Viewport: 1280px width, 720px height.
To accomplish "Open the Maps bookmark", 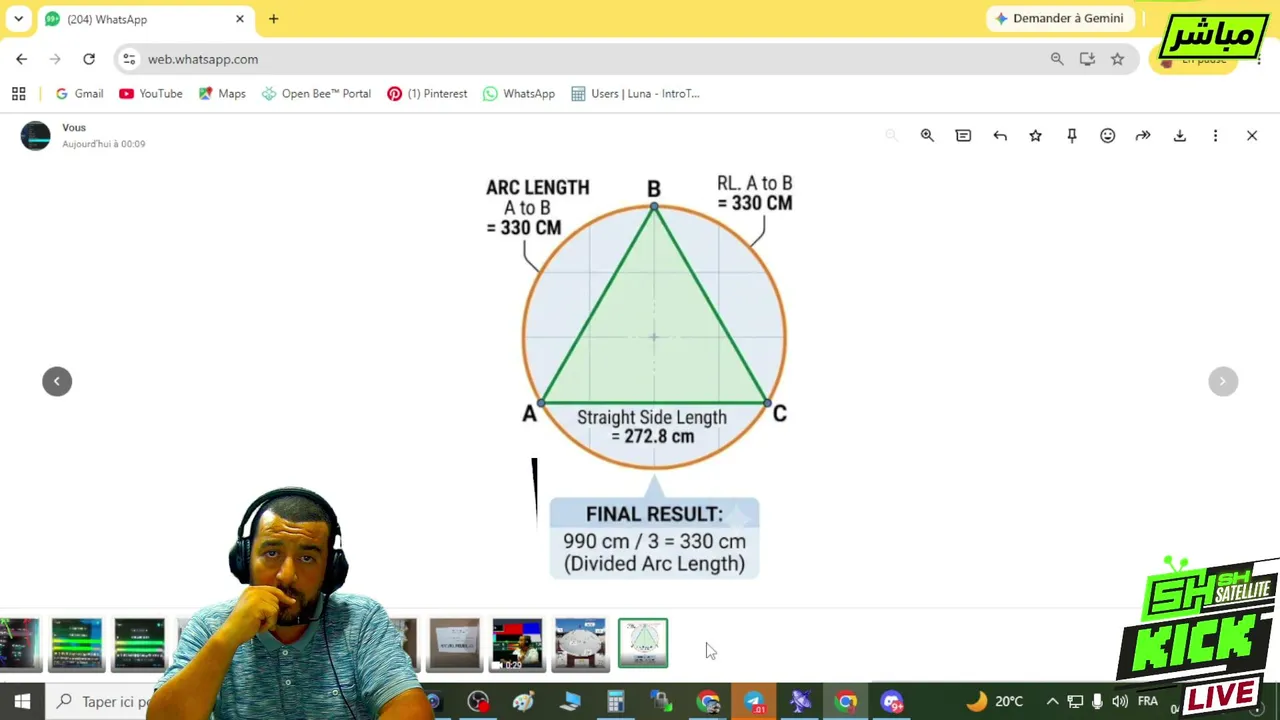I will [222, 94].
